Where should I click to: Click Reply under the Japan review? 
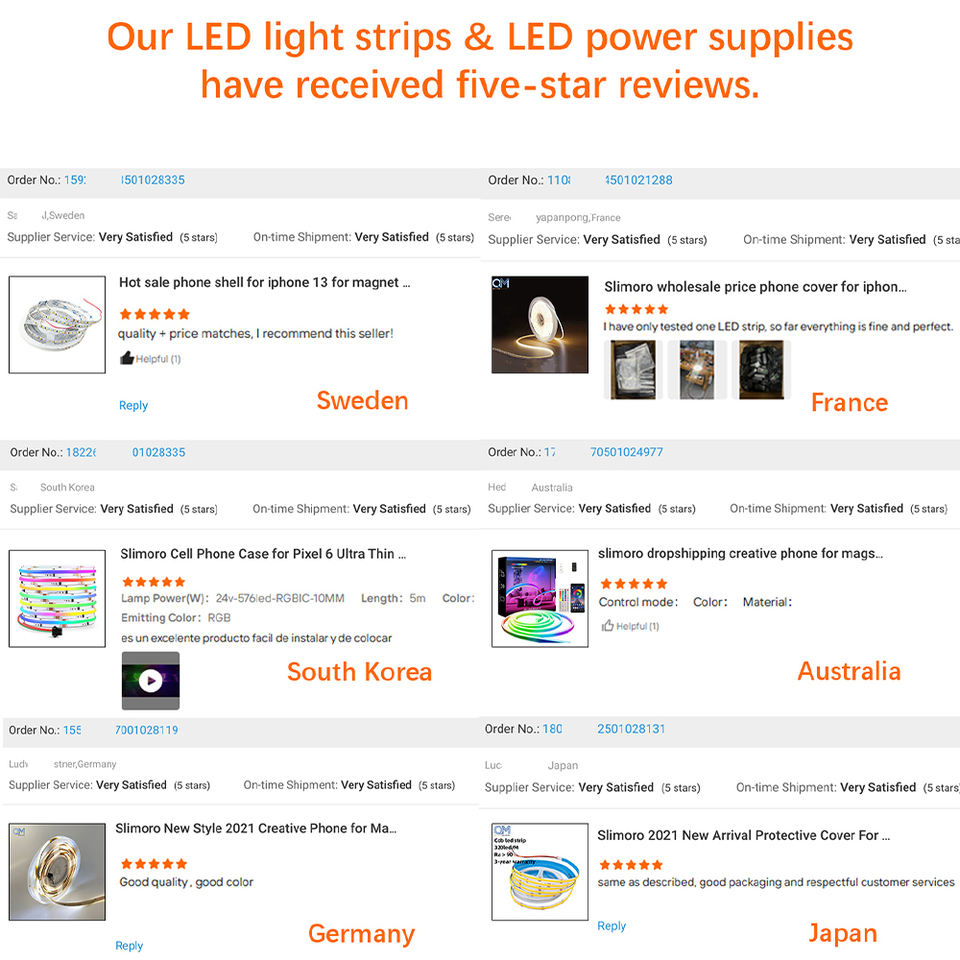click(612, 926)
